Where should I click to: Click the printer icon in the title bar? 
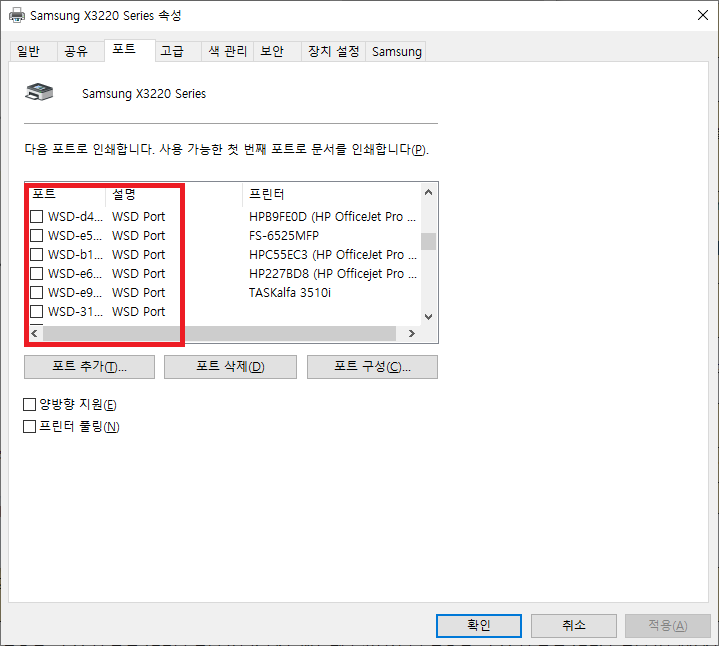coord(17,15)
